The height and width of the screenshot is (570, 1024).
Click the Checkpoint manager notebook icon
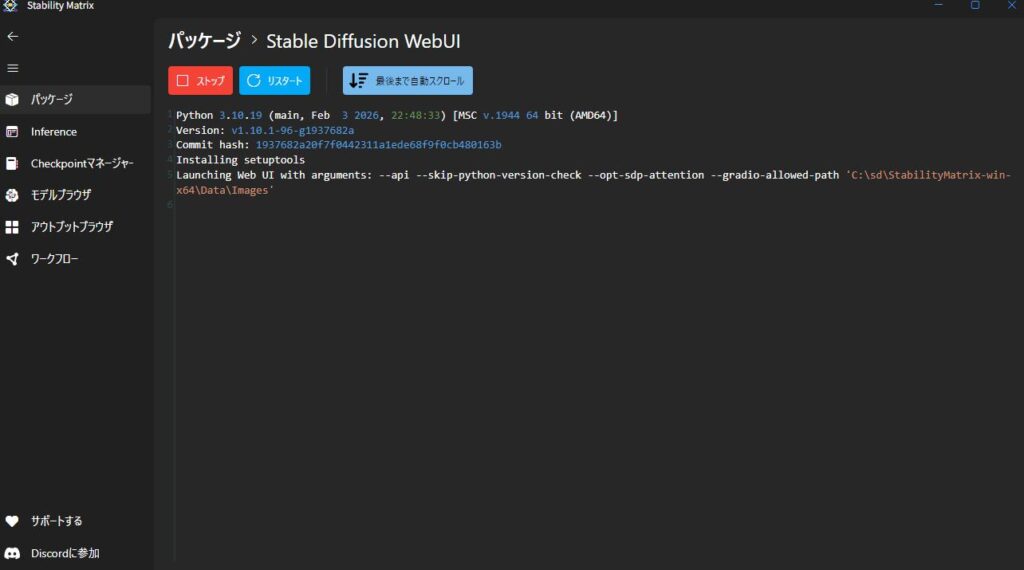(x=12, y=163)
